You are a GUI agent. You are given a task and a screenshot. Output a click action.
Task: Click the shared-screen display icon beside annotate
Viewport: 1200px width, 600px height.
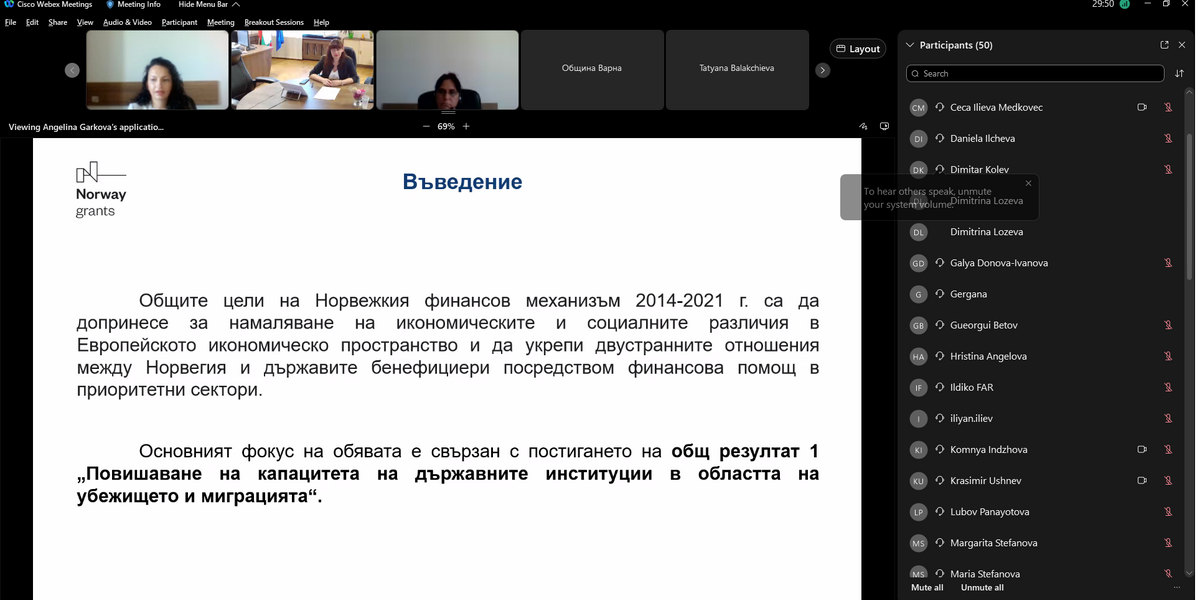tap(885, 127)
